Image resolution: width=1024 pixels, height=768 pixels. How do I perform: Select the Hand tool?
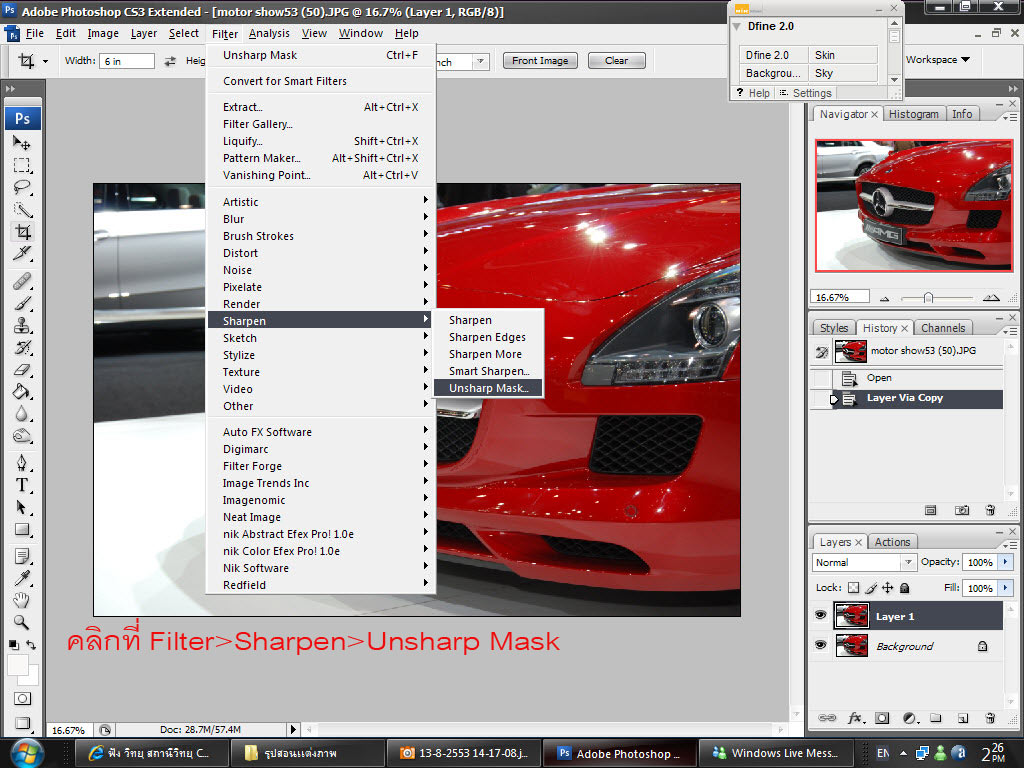coord(22,600)
